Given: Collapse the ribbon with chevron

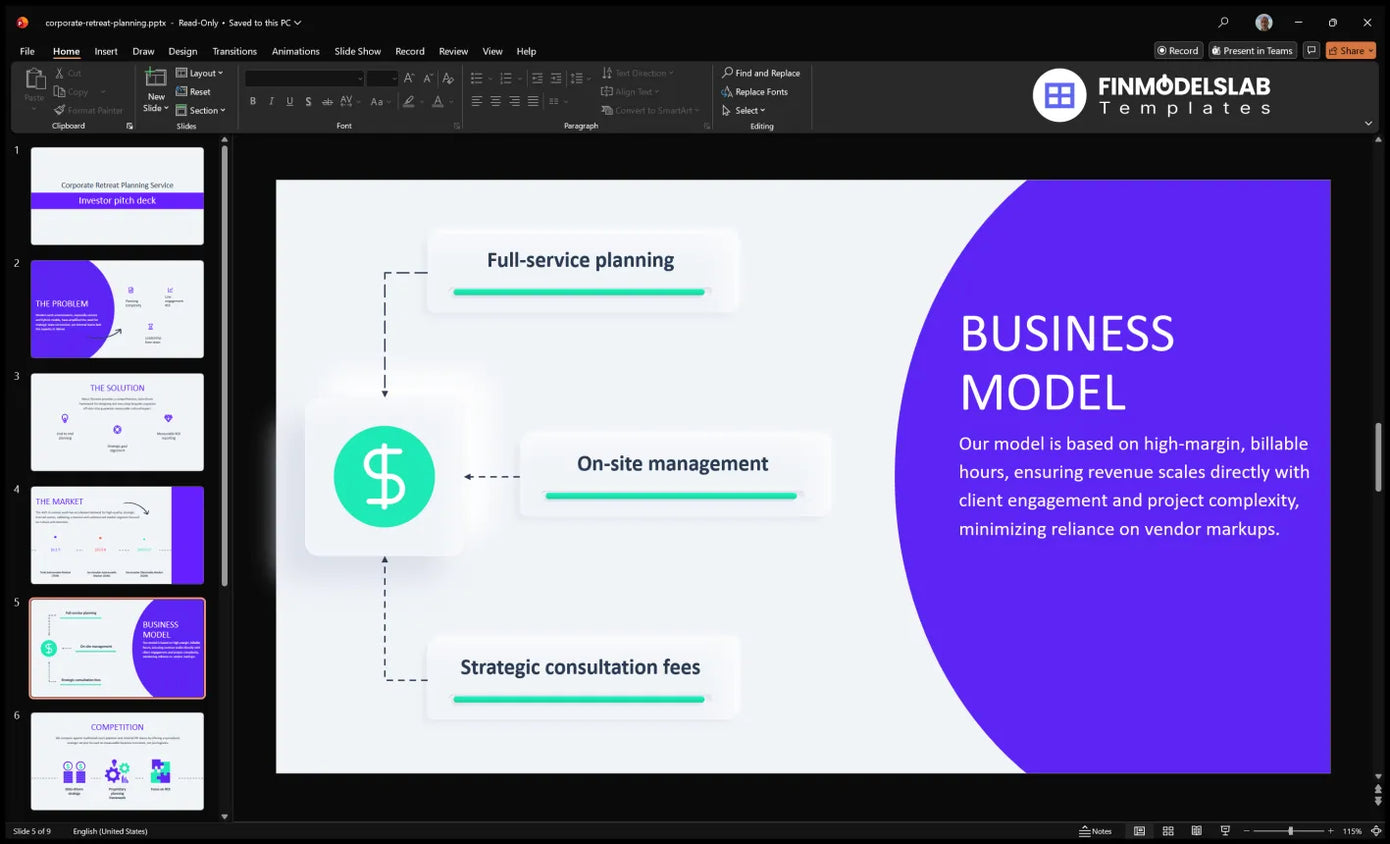Looking at the screenshot, I should [x=1368, y=123].
